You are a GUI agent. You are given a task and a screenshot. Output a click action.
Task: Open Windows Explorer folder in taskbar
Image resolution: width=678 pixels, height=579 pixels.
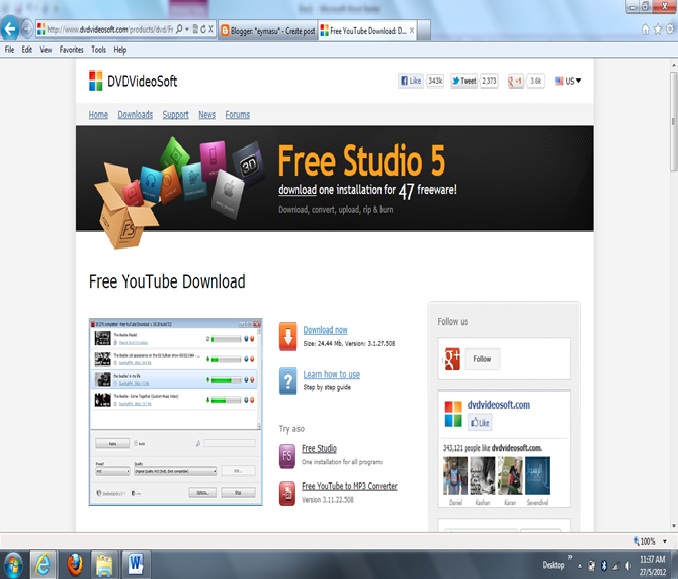pos(104,565)
